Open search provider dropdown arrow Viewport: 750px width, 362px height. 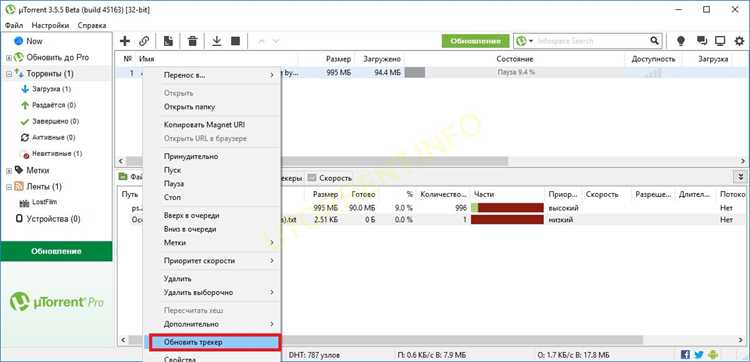[x=531, y=42]
